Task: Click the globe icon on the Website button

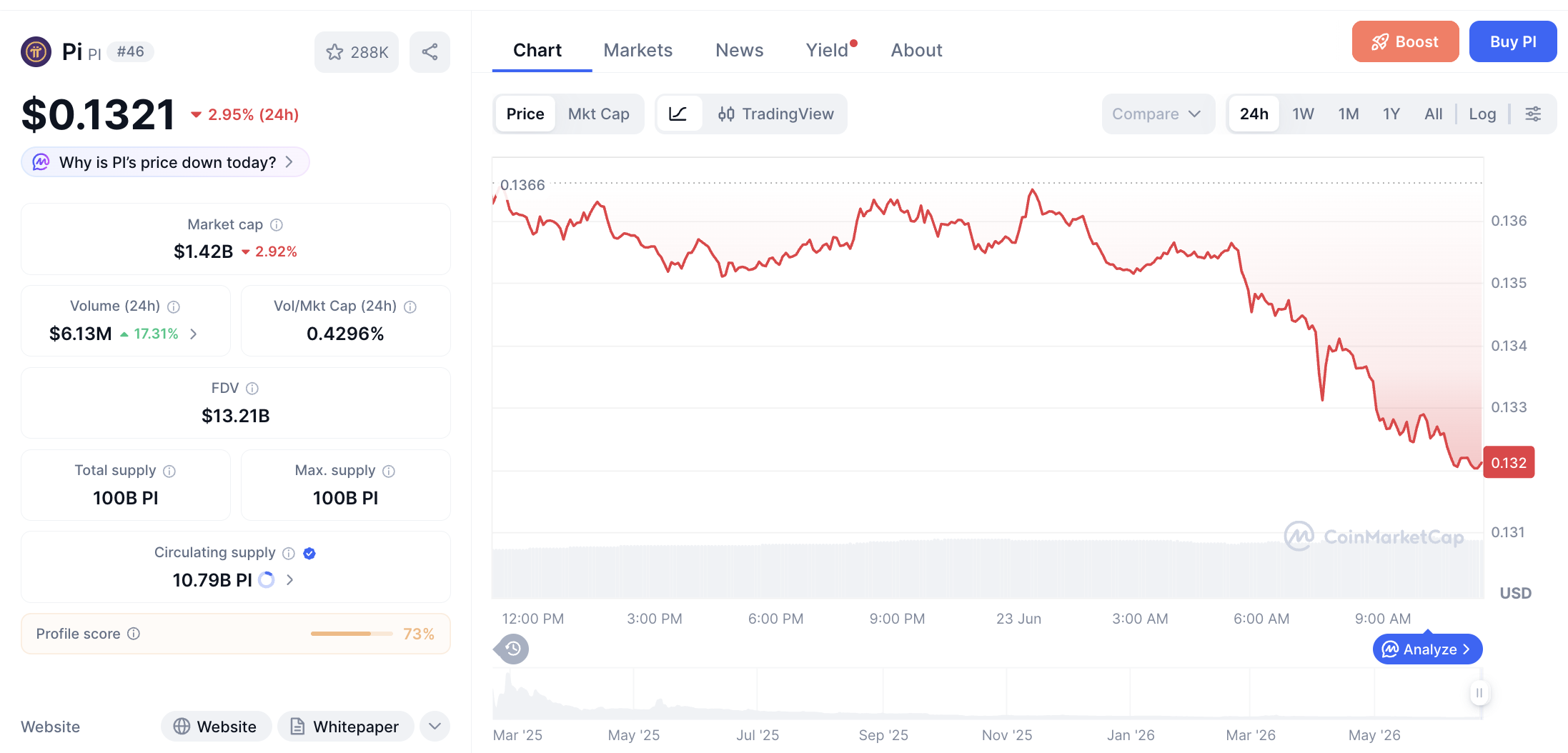Action: point(182,727)
